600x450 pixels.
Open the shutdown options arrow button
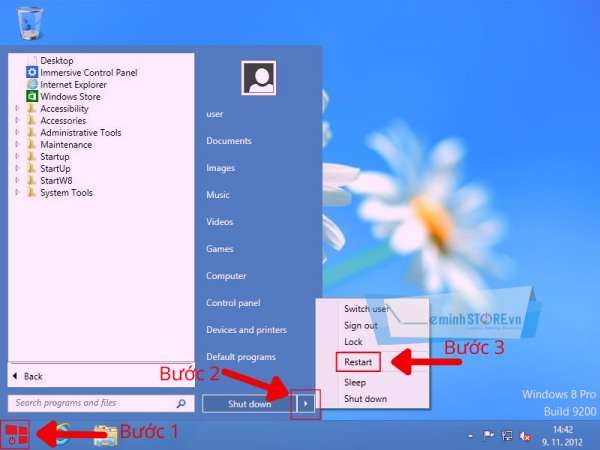(x=306, y=404)
